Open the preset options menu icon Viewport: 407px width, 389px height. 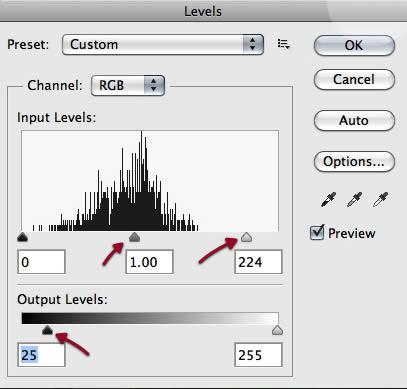tap(284, 44)
